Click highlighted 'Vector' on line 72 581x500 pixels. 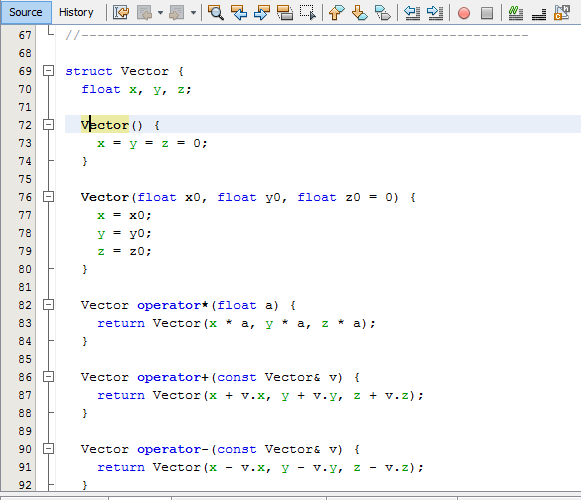[105, 125]
